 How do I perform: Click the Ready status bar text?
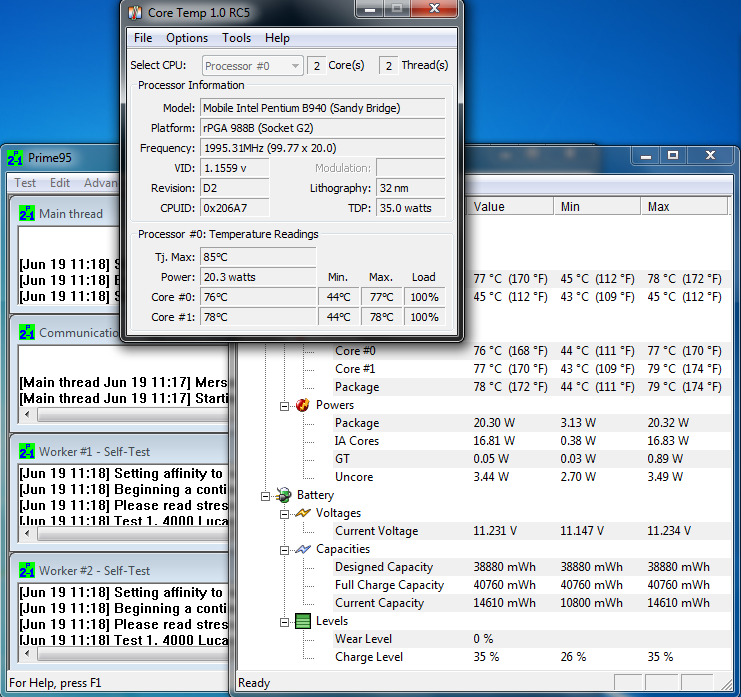[254, 683]
